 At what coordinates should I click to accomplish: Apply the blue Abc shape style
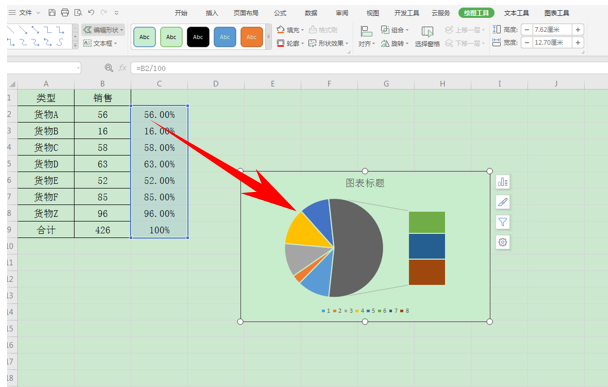click(x=225, y=37)
